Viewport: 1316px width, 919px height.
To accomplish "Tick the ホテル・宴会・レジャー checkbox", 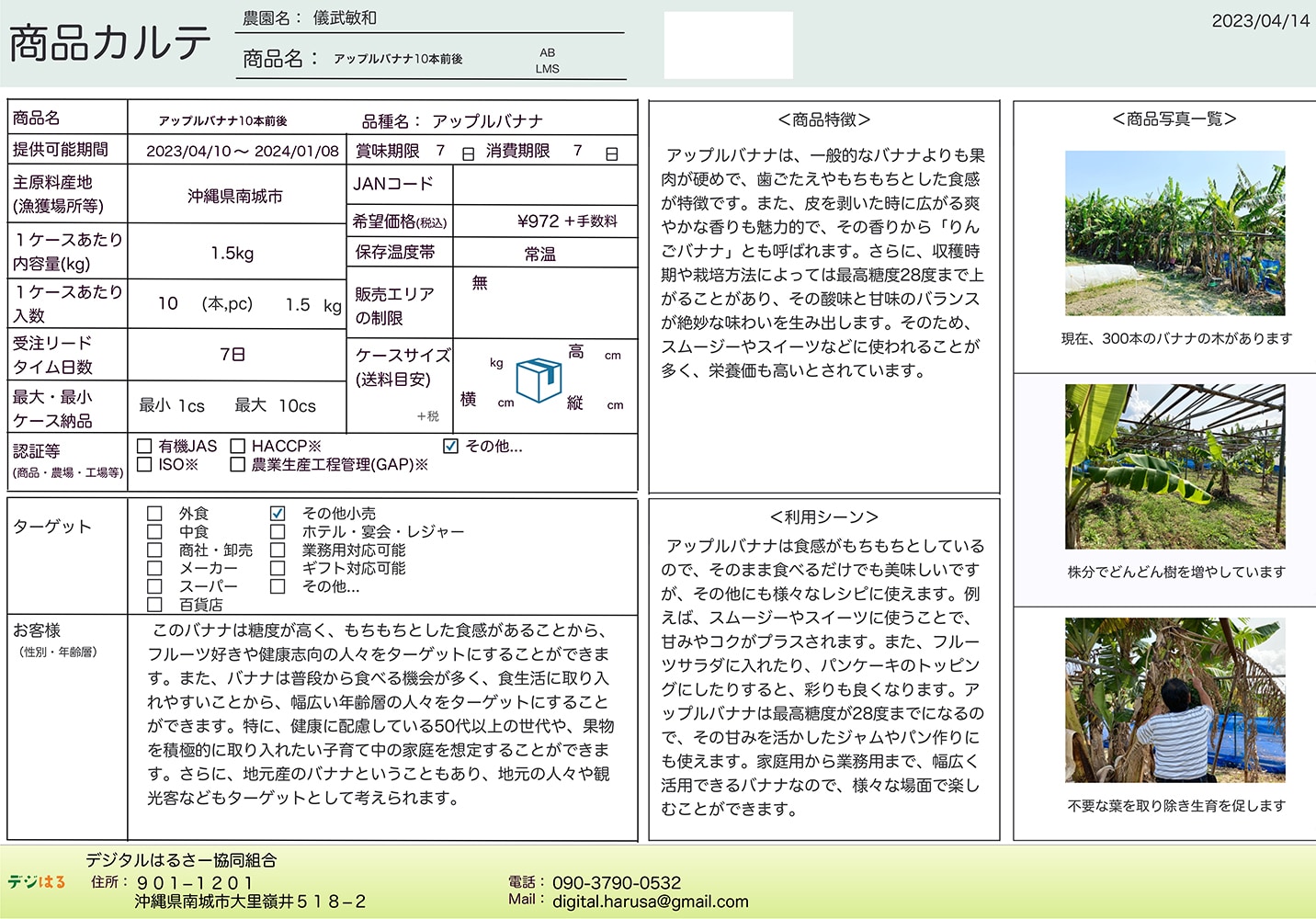I will point(278,531).
